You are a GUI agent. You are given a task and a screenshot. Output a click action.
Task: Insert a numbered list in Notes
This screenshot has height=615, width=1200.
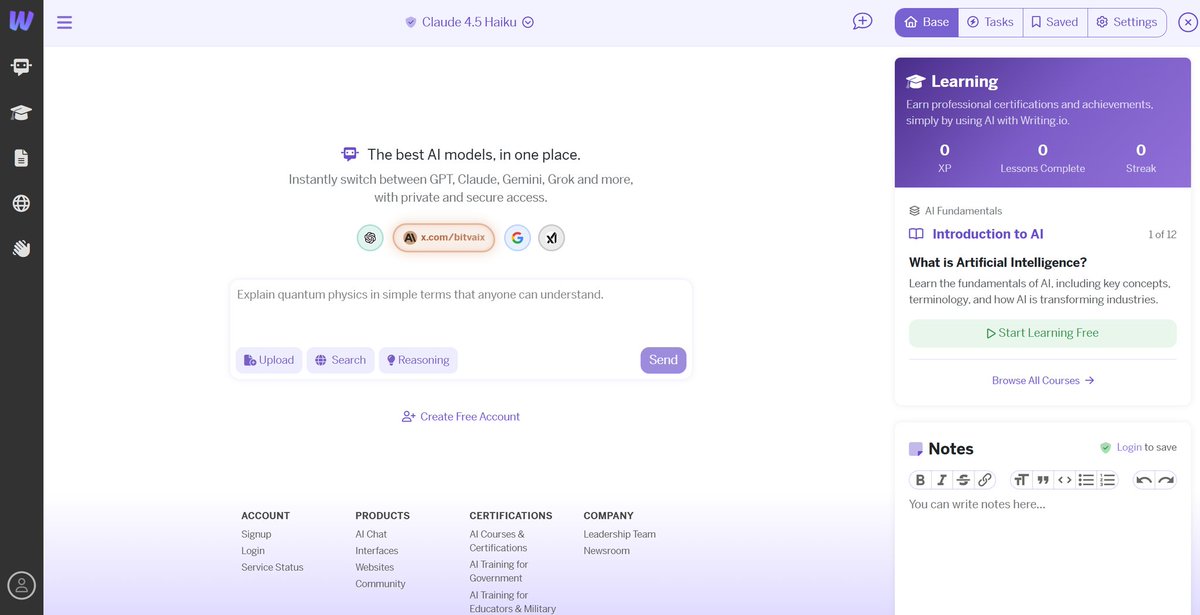pyautogui.click(x=1107, y=480)
